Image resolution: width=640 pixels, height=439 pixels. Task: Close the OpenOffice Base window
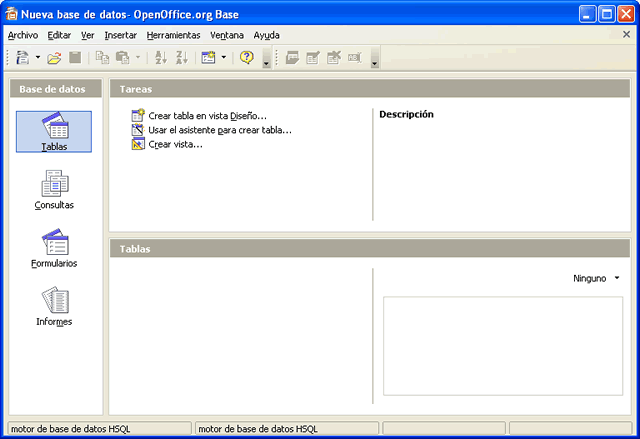(x=626, y=14)
